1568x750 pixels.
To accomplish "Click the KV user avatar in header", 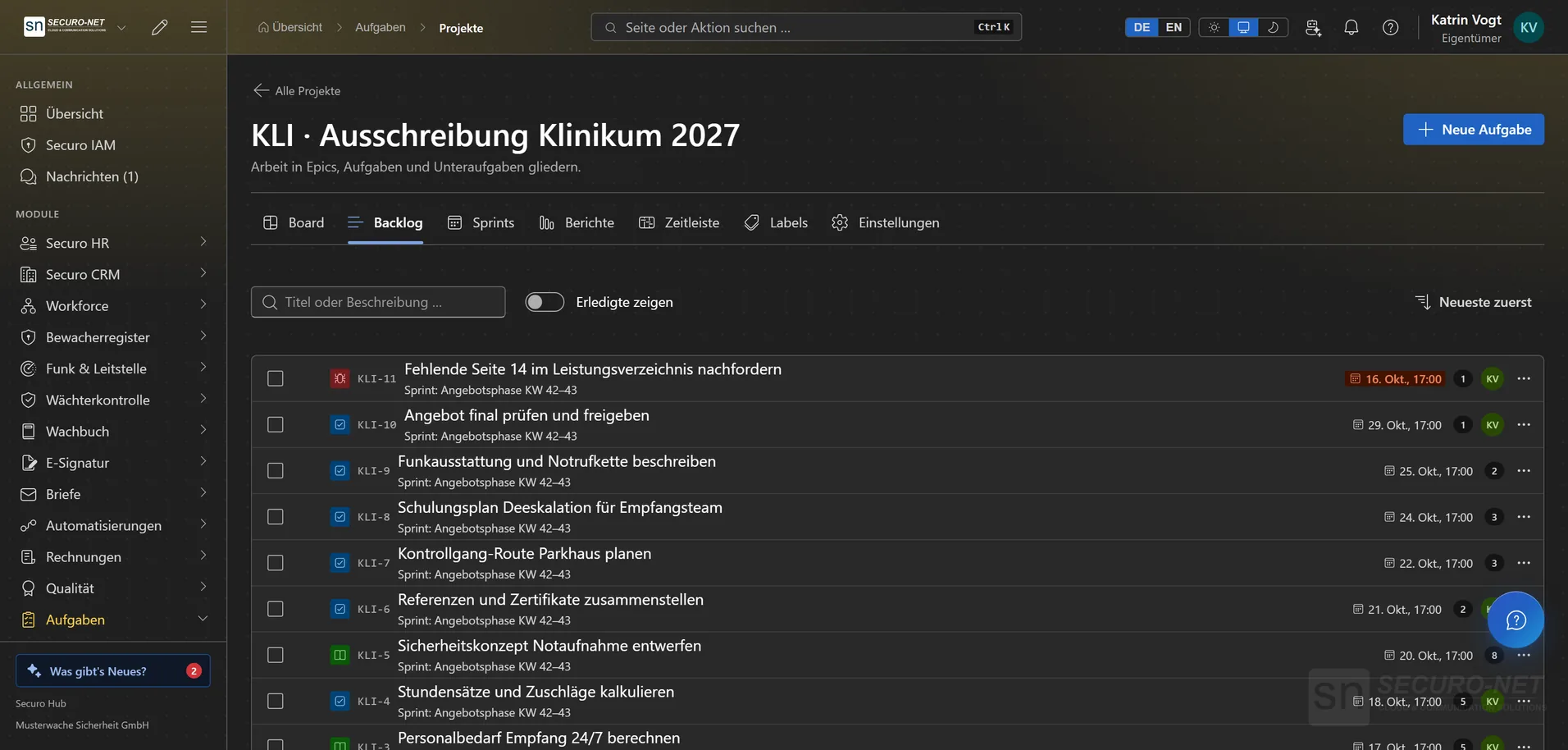I will tap(1529, 27).
